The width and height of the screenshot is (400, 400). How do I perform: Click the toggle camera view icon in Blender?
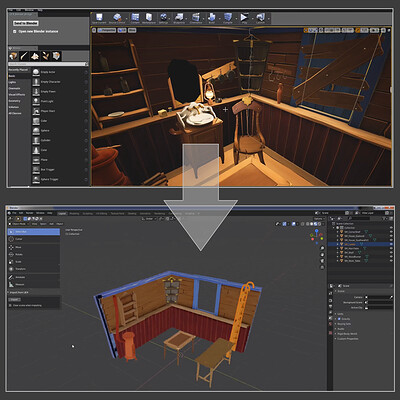point(322,261)
